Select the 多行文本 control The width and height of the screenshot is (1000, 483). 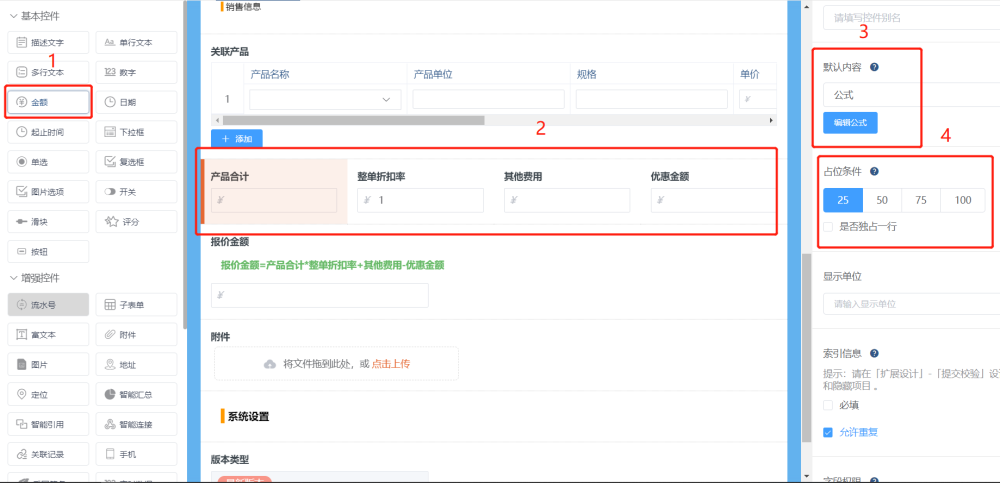[48, 73]
